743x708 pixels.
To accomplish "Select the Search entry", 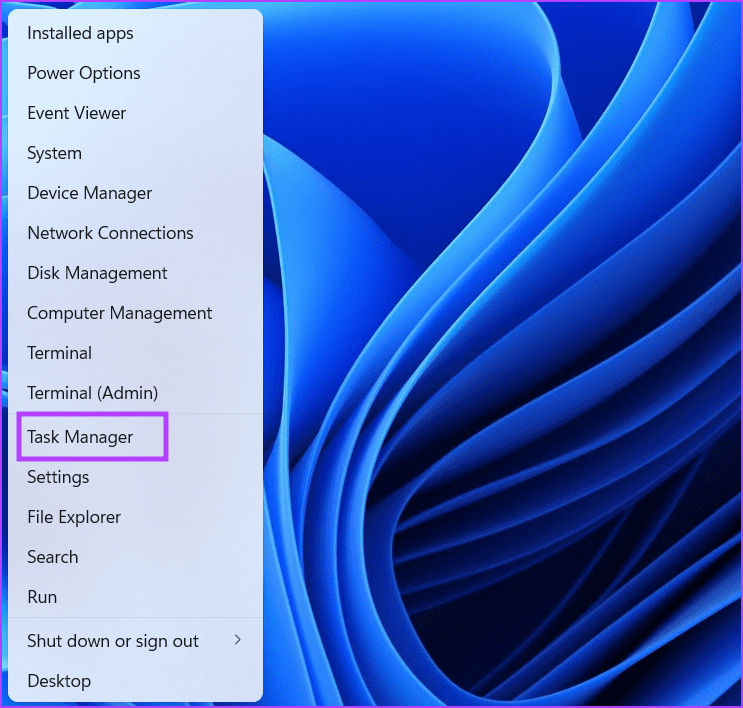I will coord(52,557).
